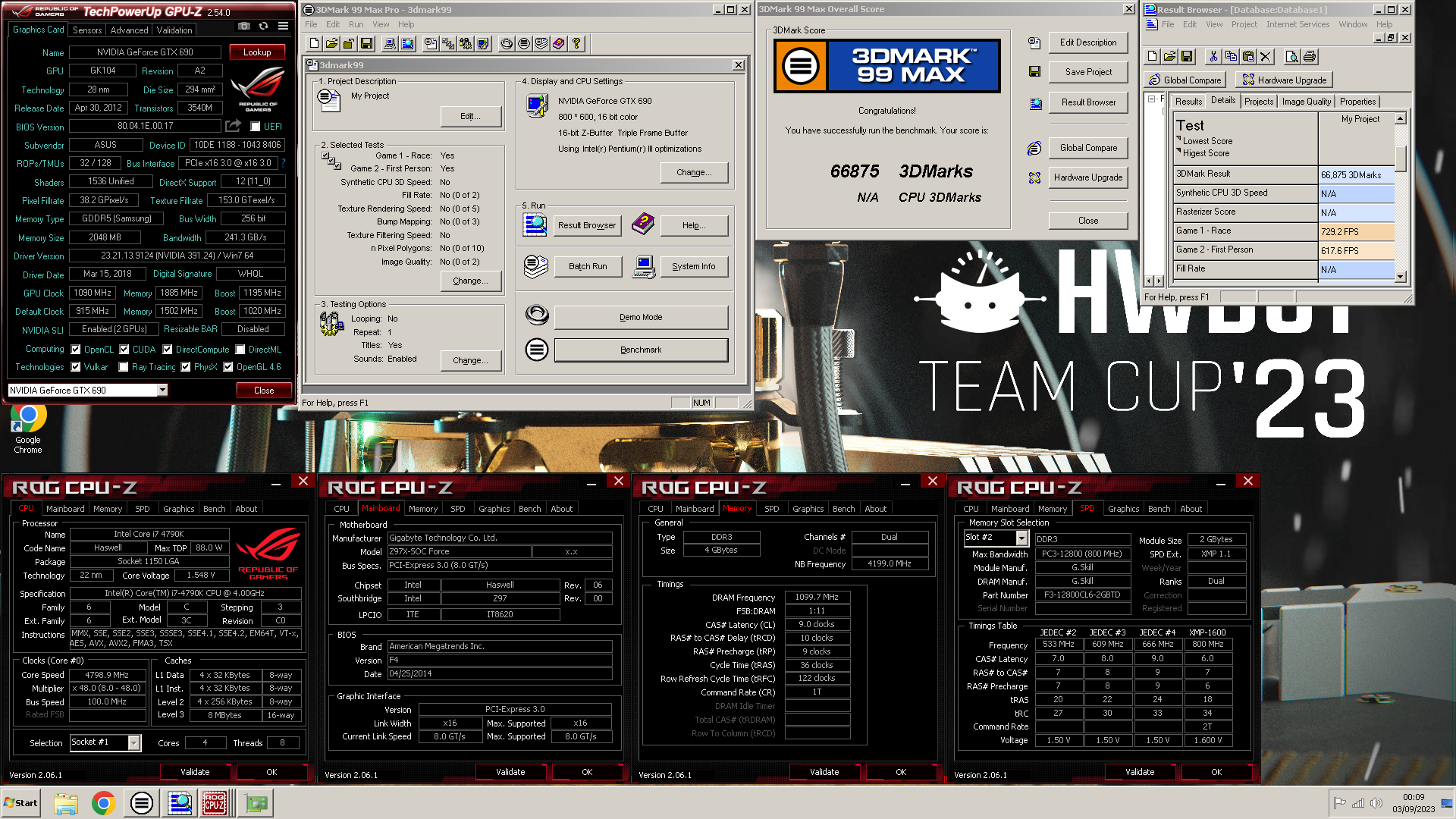This screenshot has width=1456, height=819.
Task: Click Windows Start button
Action: coord(20,803)
